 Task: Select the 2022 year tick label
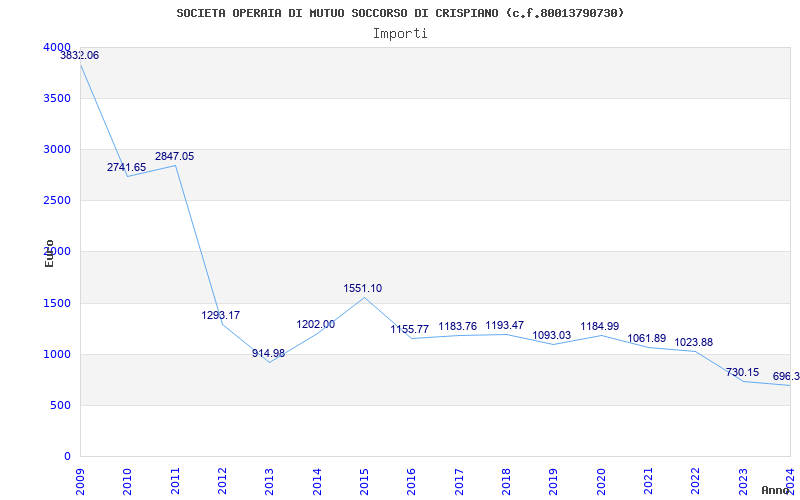pos(695,480)
